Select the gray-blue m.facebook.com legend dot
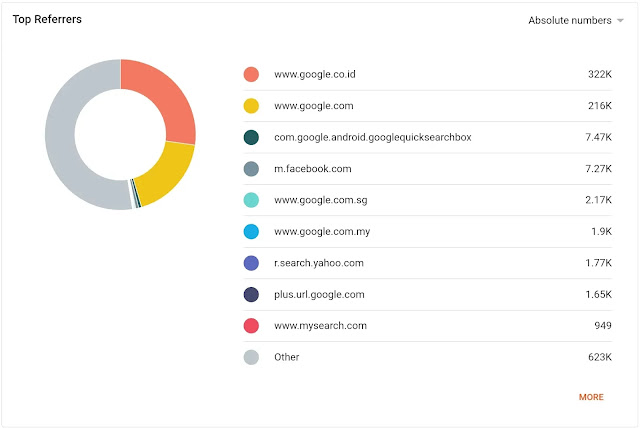 pyautogui.click(x=251, y=169)
